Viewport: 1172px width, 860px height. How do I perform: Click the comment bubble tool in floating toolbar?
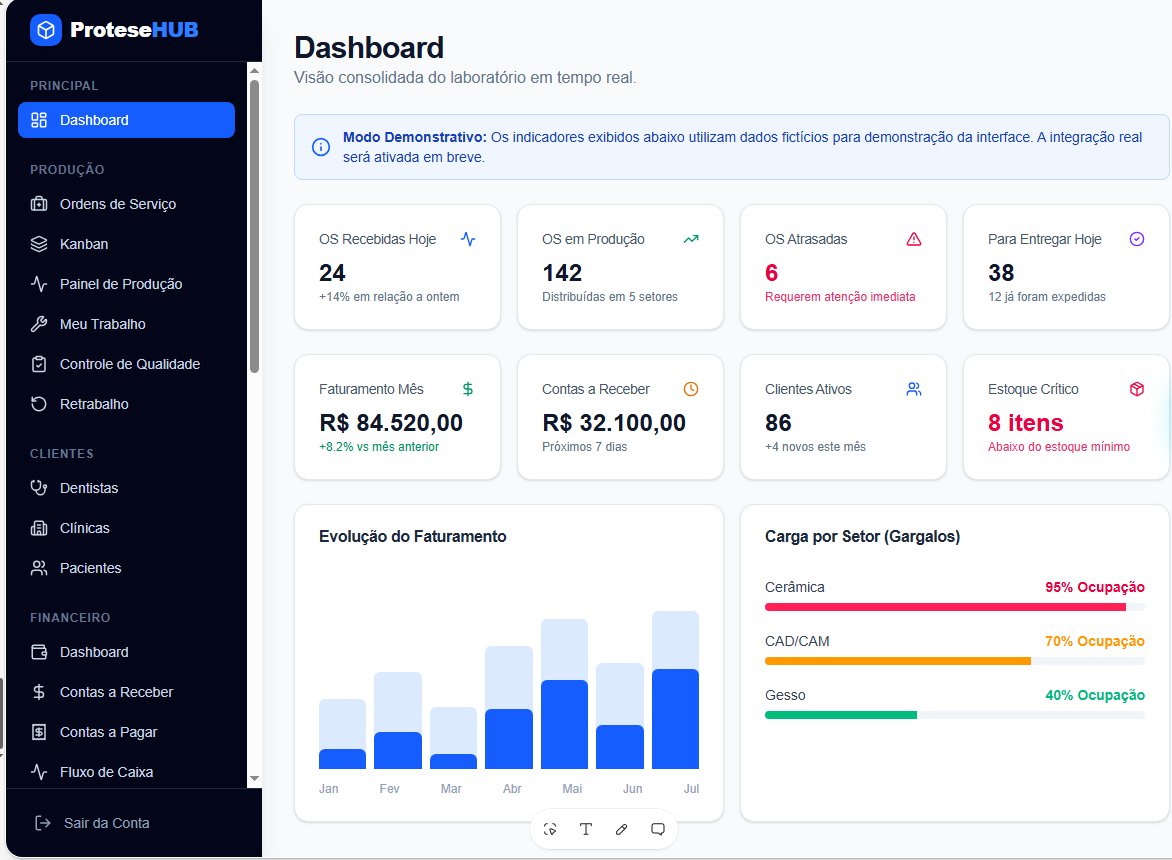click(658, 829)
